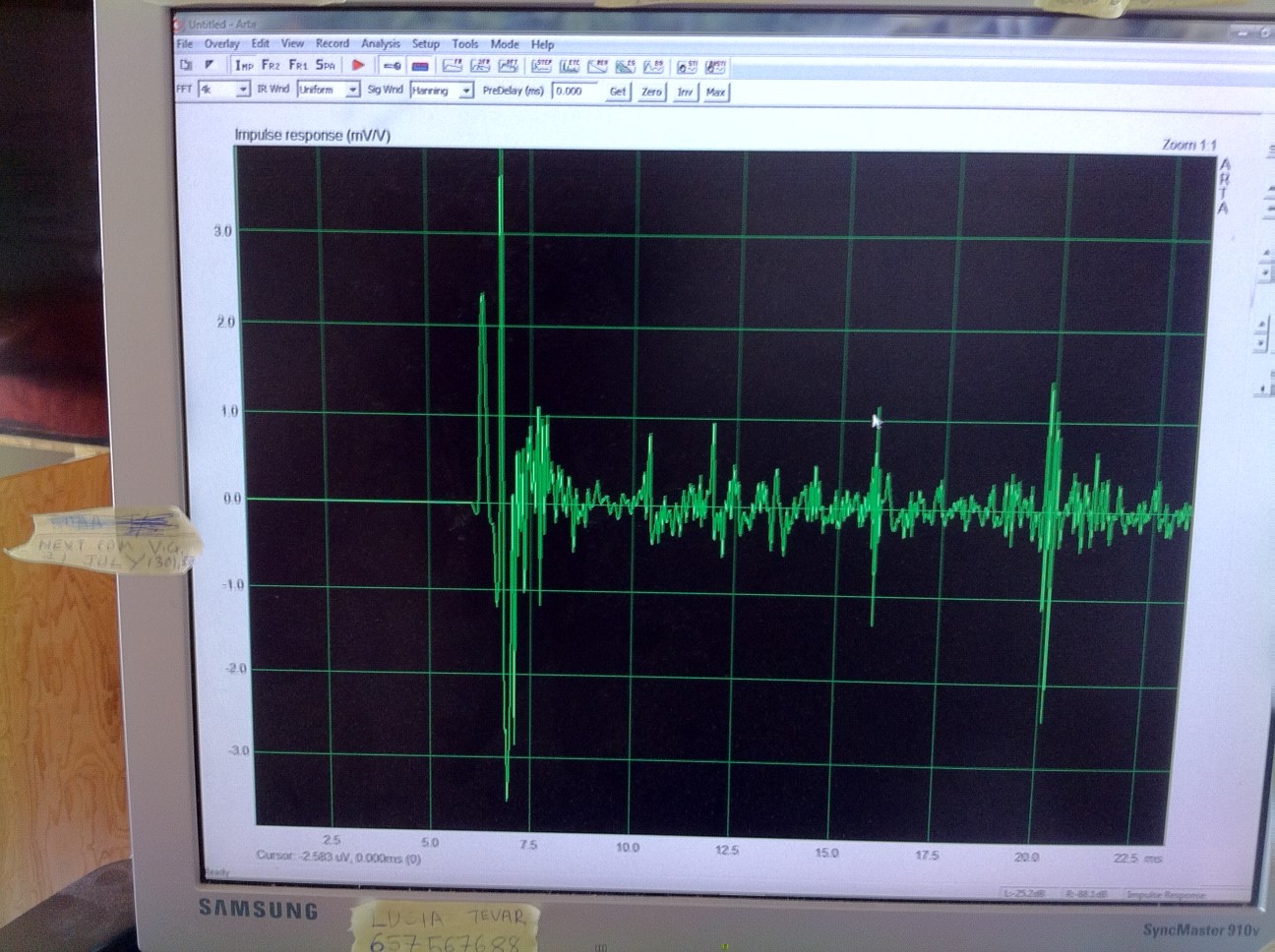Click the last toolbar icon after STI

715,67
